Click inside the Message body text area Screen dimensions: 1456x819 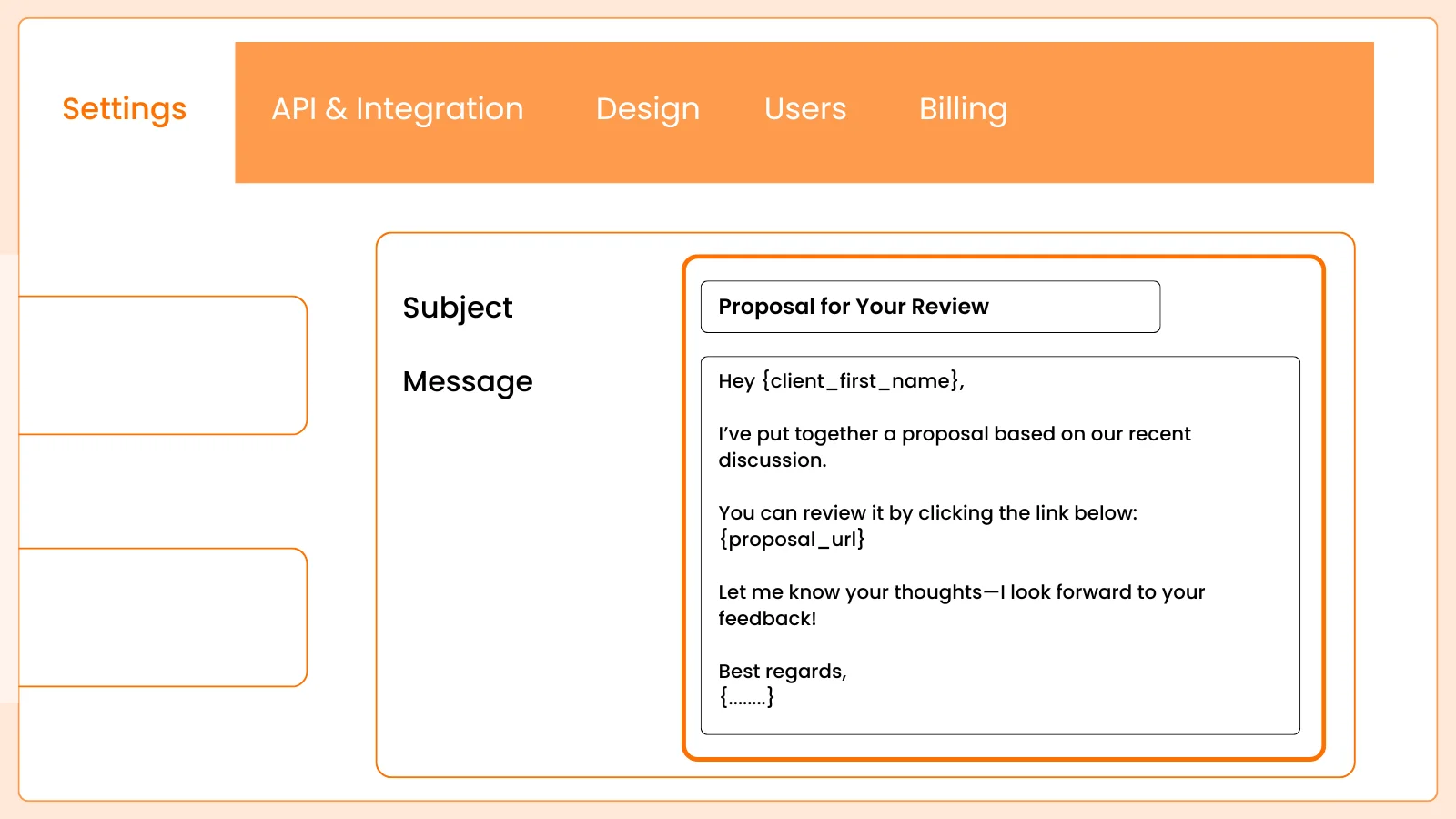pyautogui.click(x=1000, y=545)
